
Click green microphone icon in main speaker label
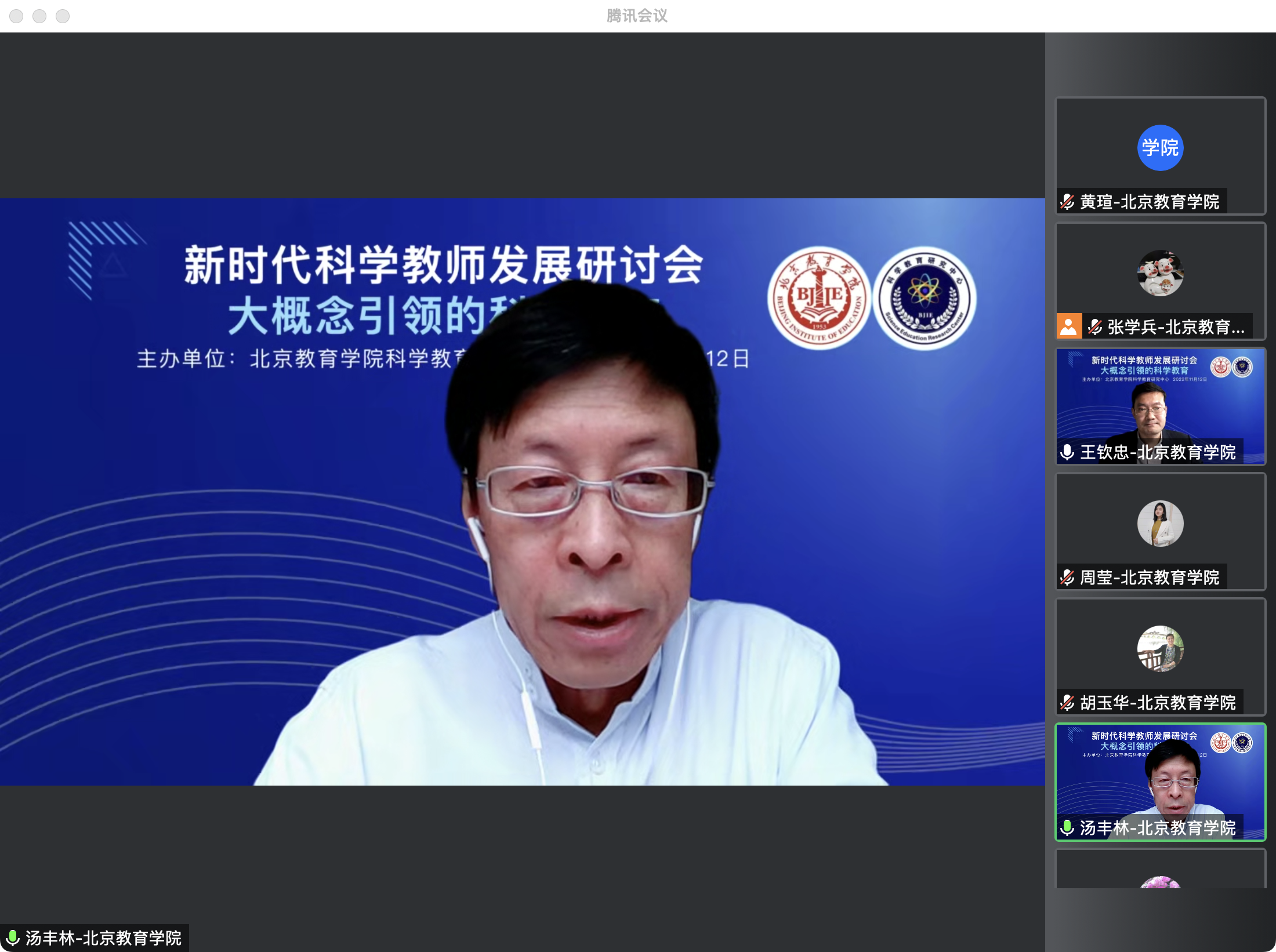coord(13,938)
